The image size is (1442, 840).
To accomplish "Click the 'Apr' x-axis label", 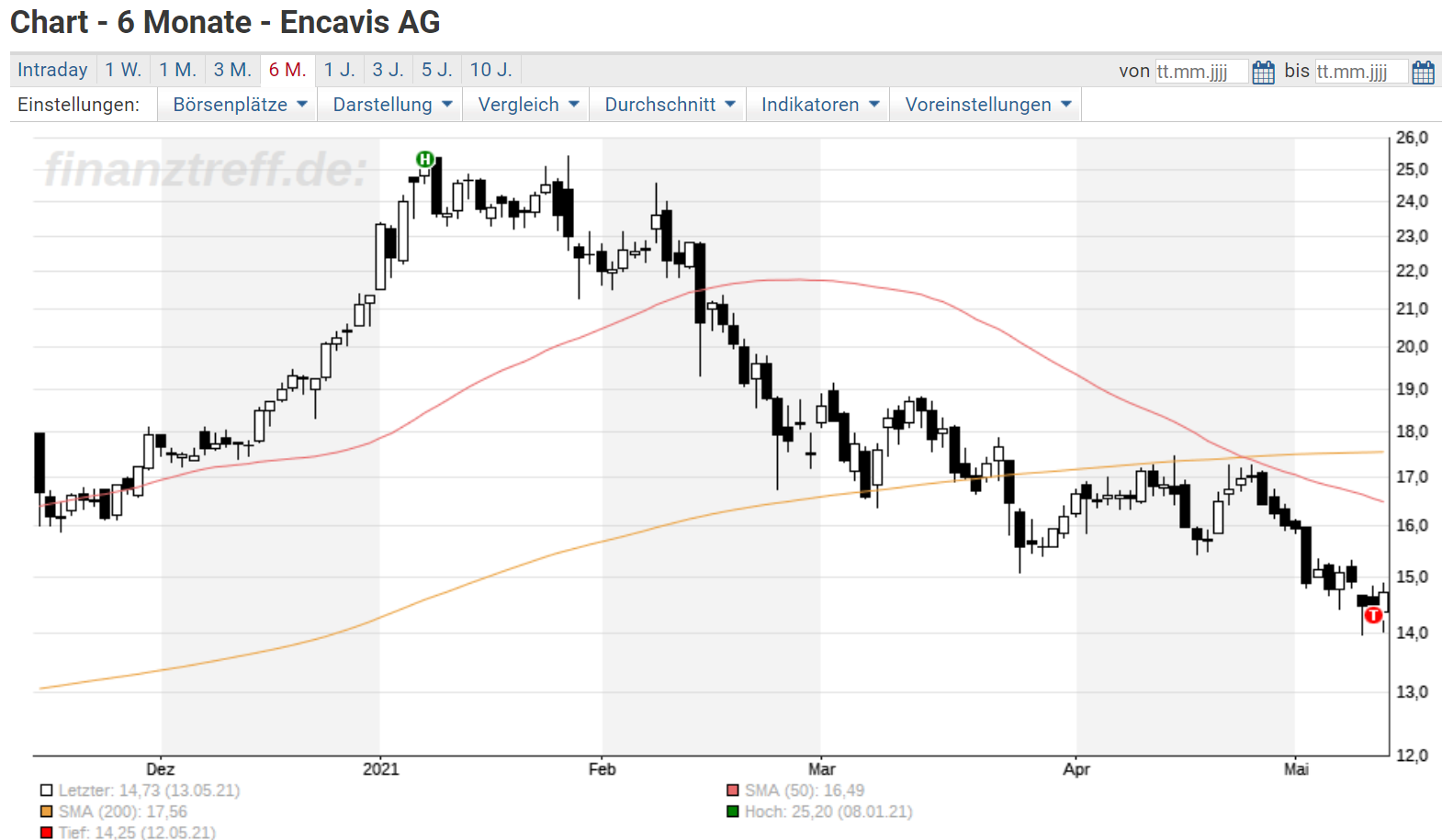I will point(1076,769).
